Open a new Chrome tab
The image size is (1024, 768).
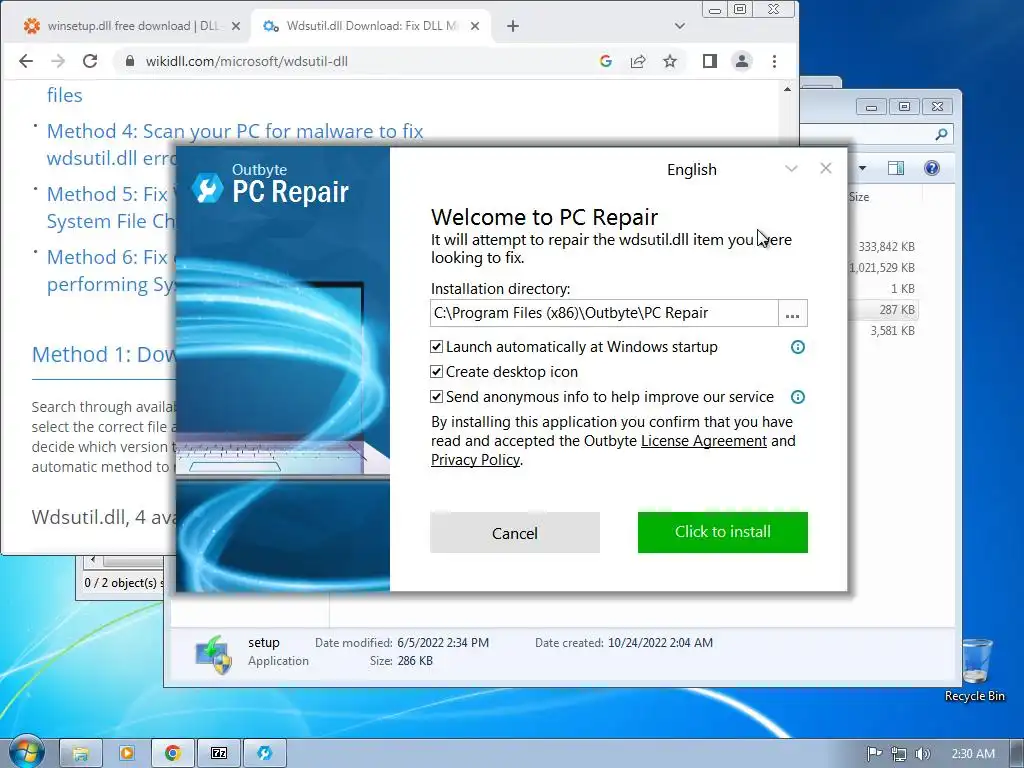(513, 26)
